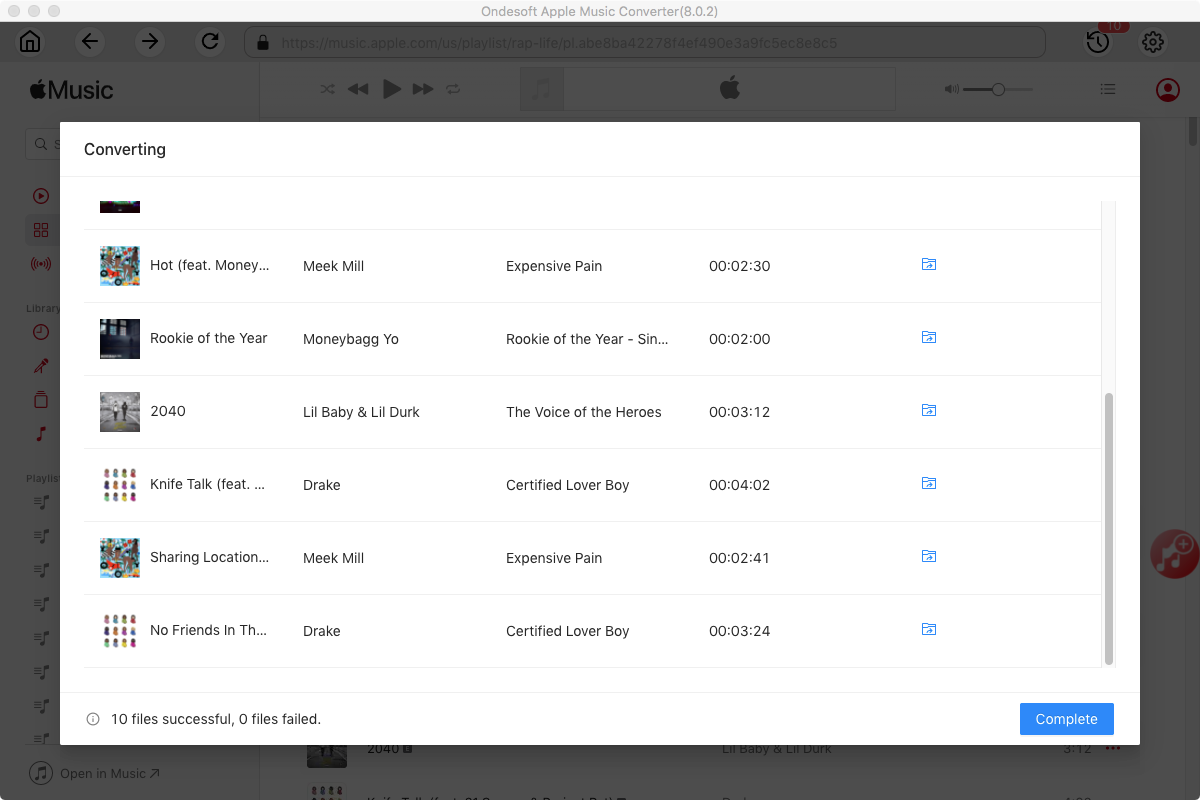Toggle shuffle in the player bar
This screenshot has height=800, width=1200.
(x=327, y=89)
